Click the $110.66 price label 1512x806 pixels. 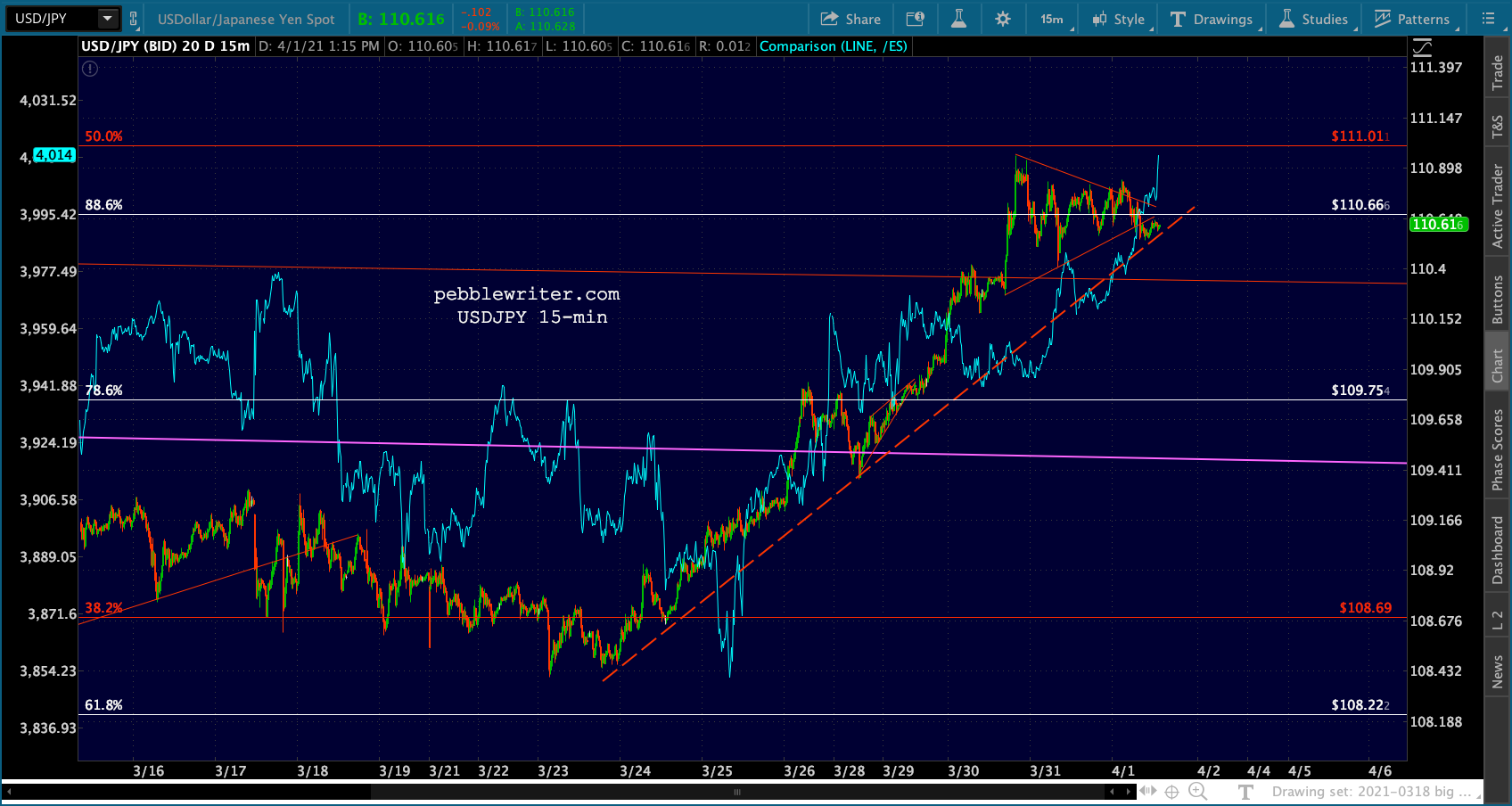pyautogui.click(x=1360, y=205)
